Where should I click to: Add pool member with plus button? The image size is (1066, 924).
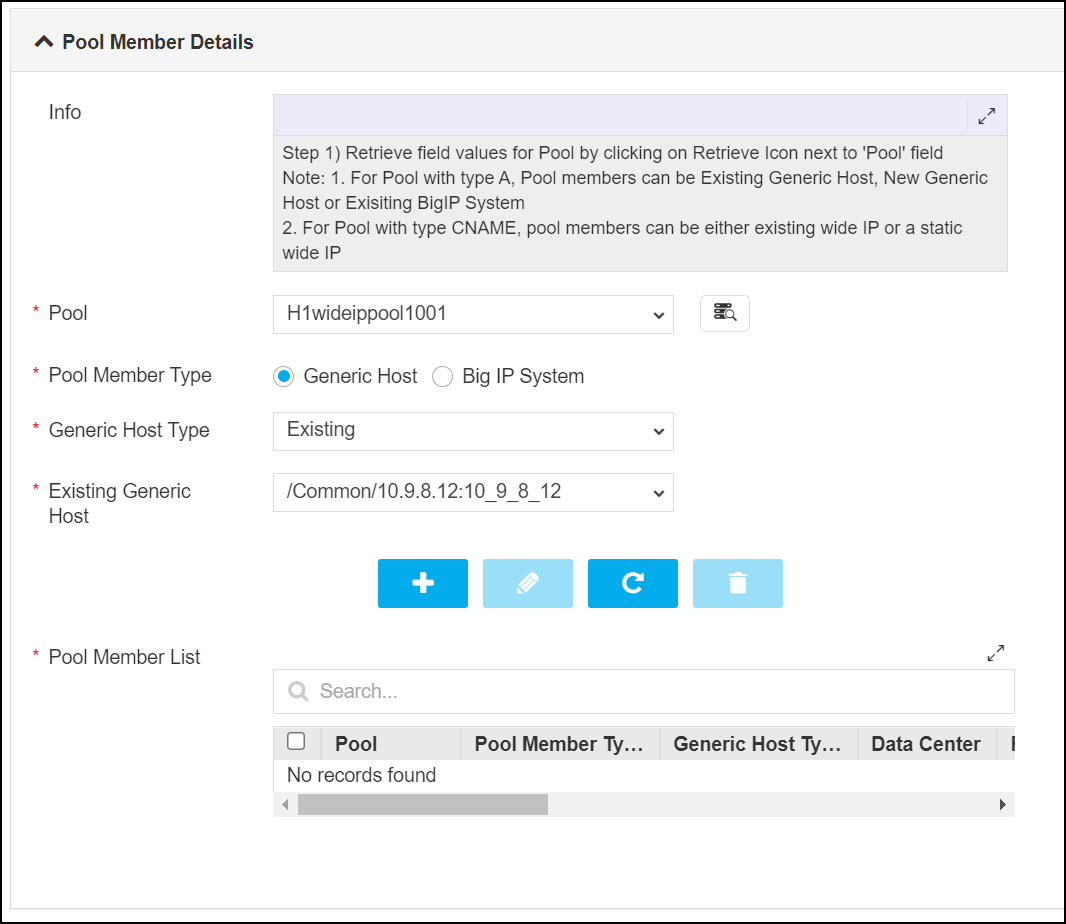(x=423, y=583)
